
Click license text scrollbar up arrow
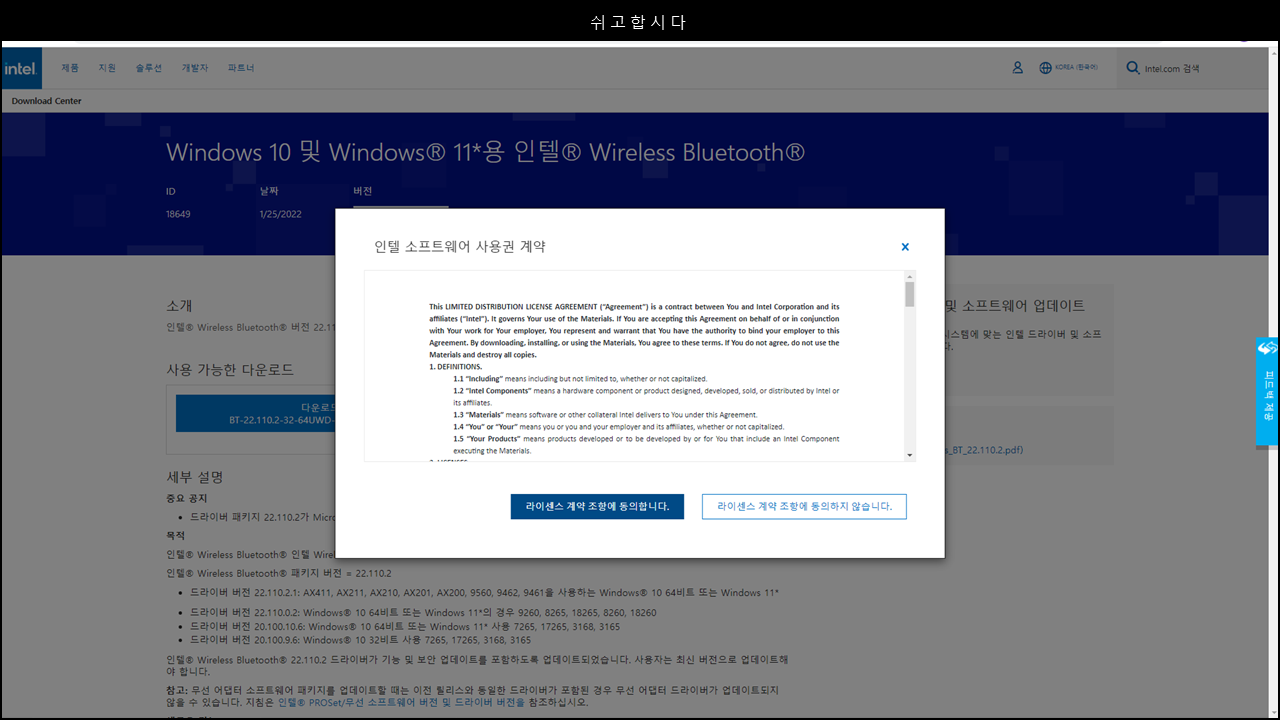pyautogui.click(x=910, y=276)
